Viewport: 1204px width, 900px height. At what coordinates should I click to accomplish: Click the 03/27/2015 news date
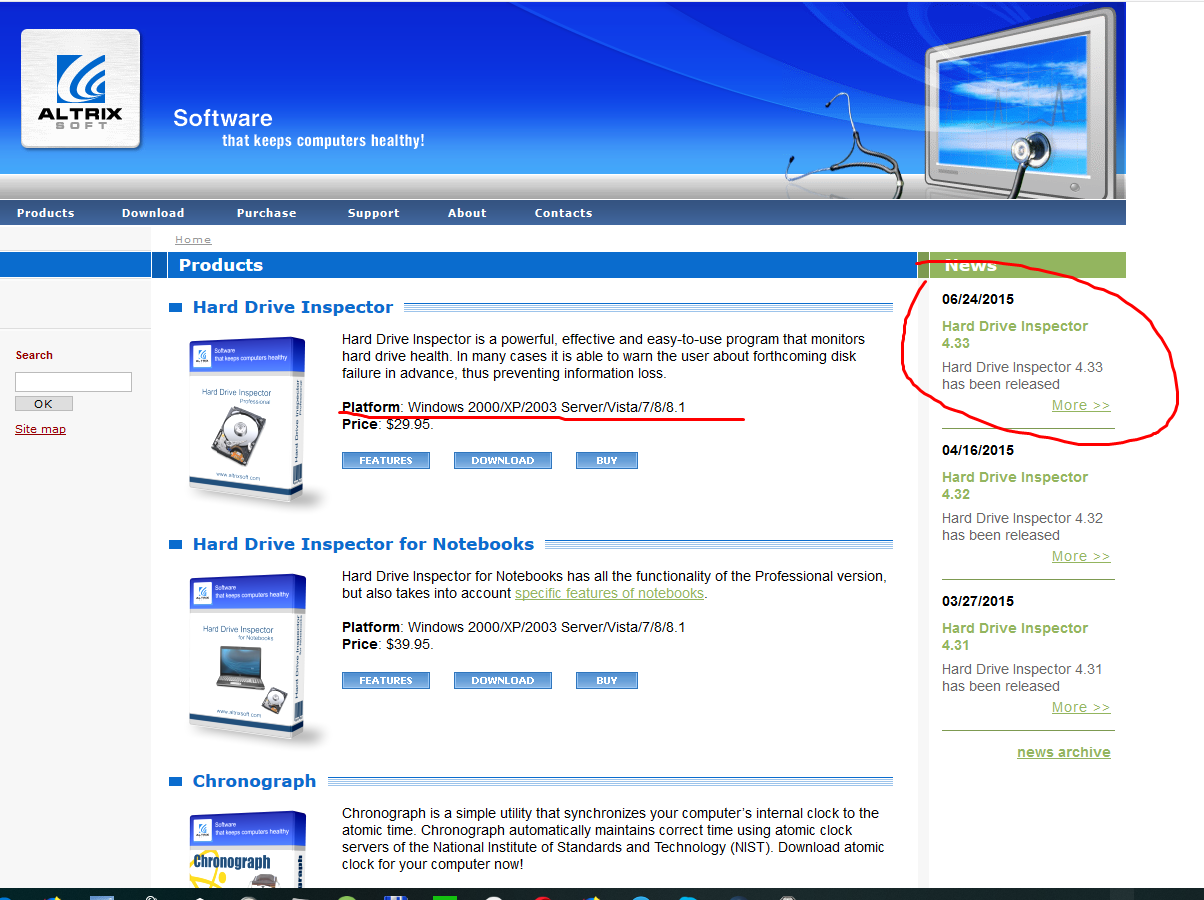(x=978, y=601)
